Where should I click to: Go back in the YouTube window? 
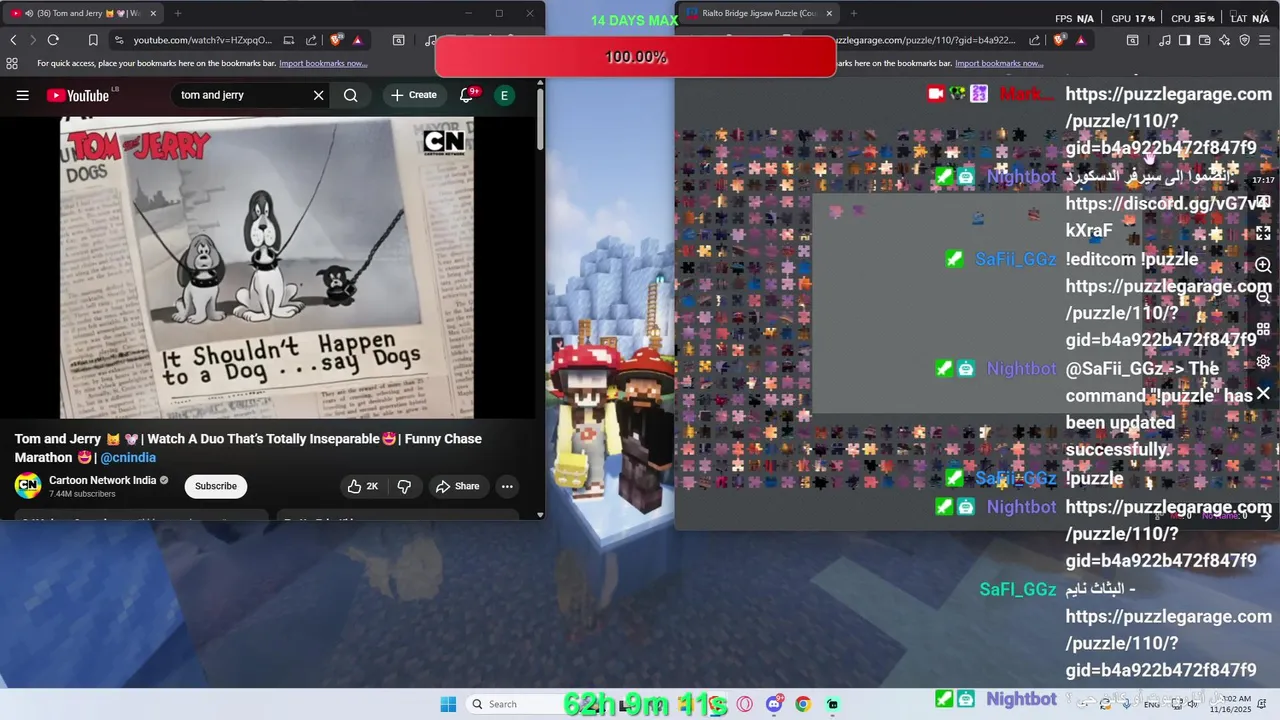click(x=13, y=40)
